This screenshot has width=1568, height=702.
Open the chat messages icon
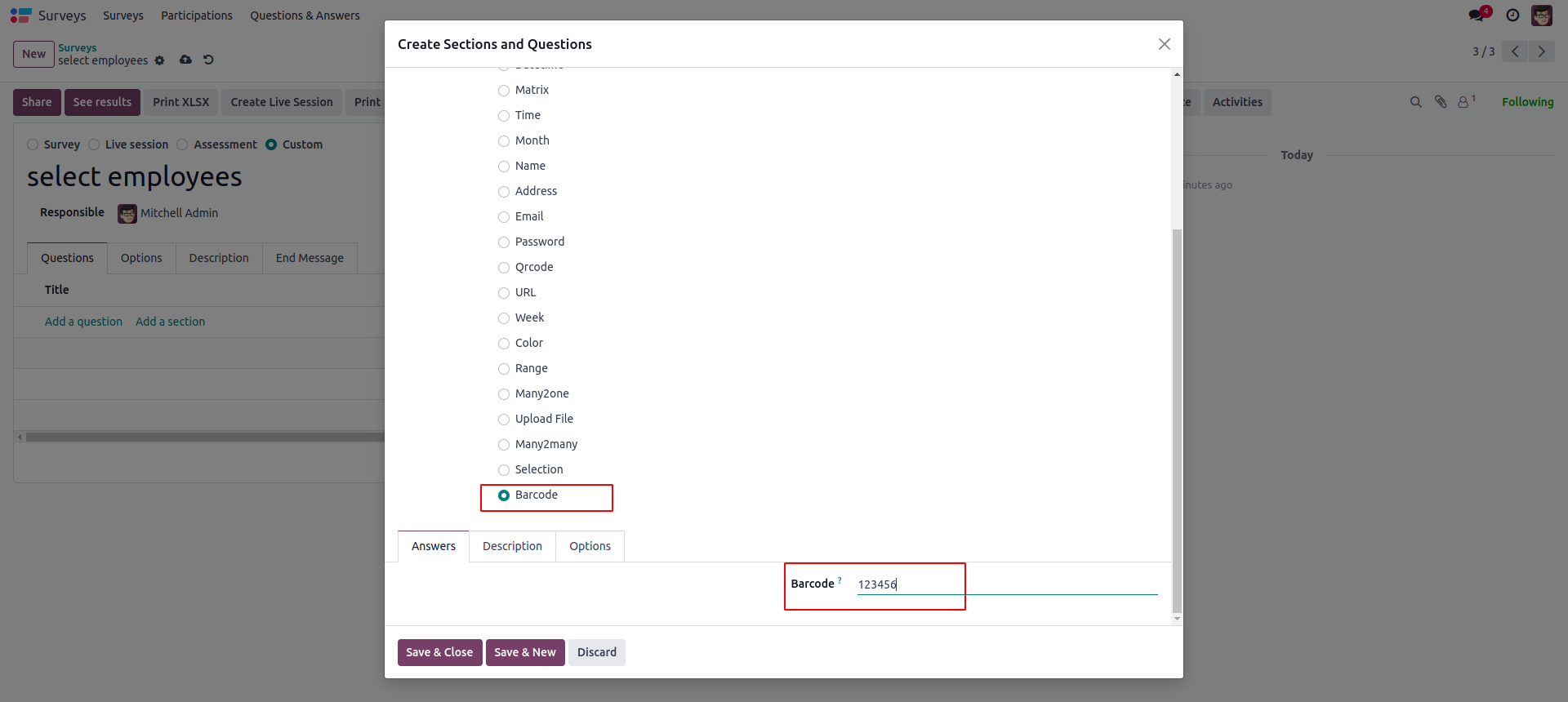pos(1477,16)
